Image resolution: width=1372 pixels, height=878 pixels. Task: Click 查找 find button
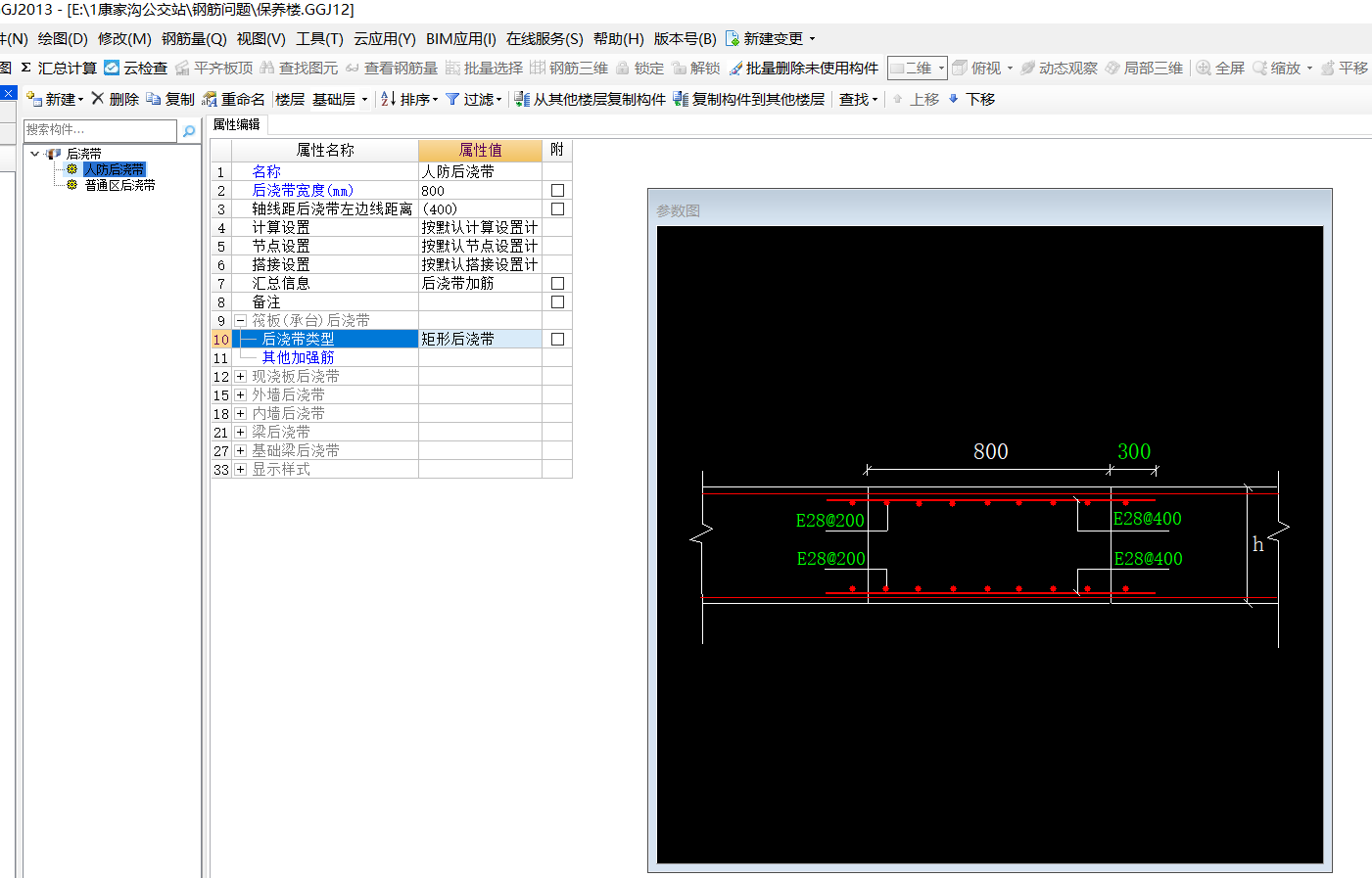(859, 99)
